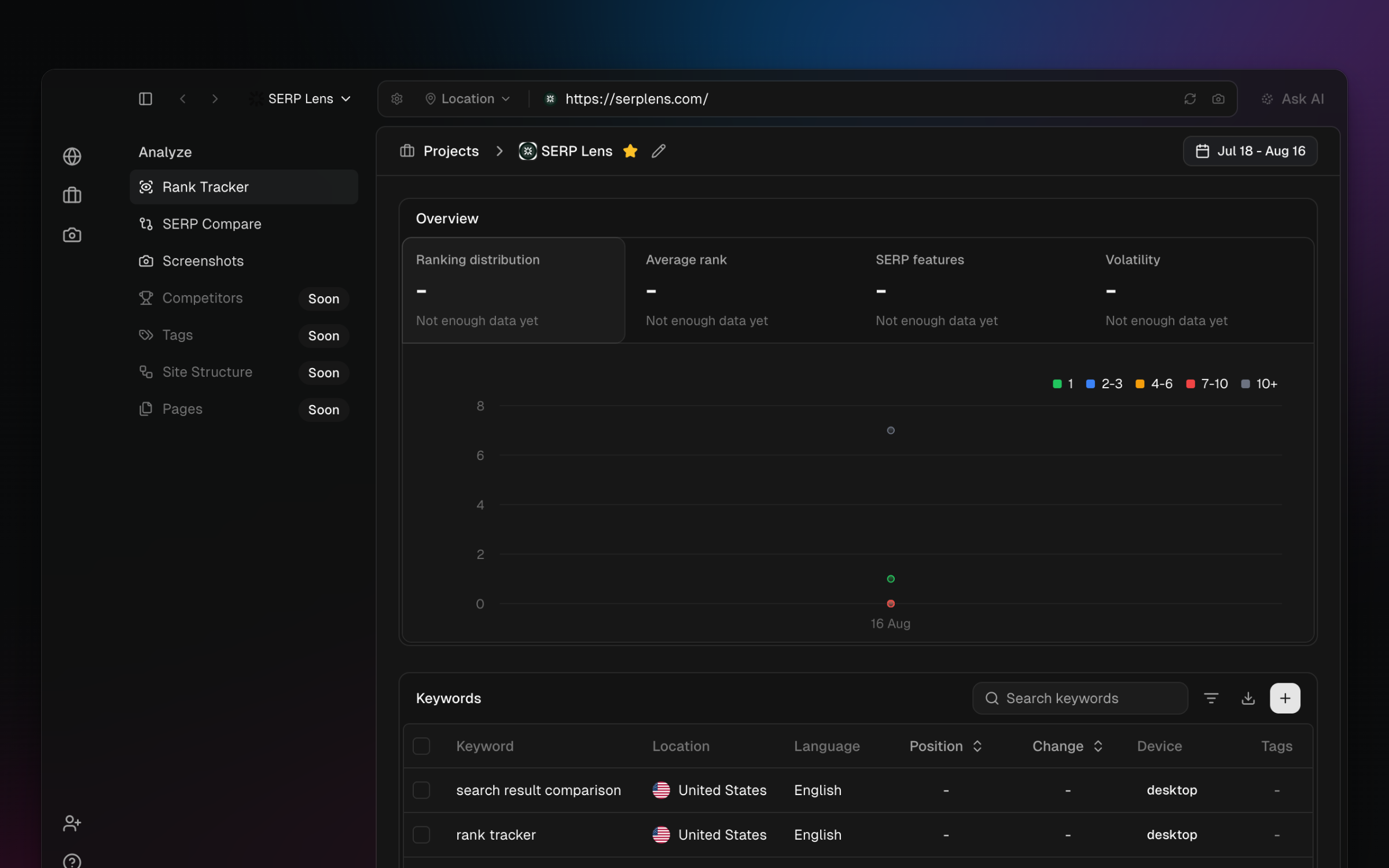This screenshot has height=868, width=1389.
Task: Click 'desktop' in the 'rank tracker' row
Action: [1171, 834]
